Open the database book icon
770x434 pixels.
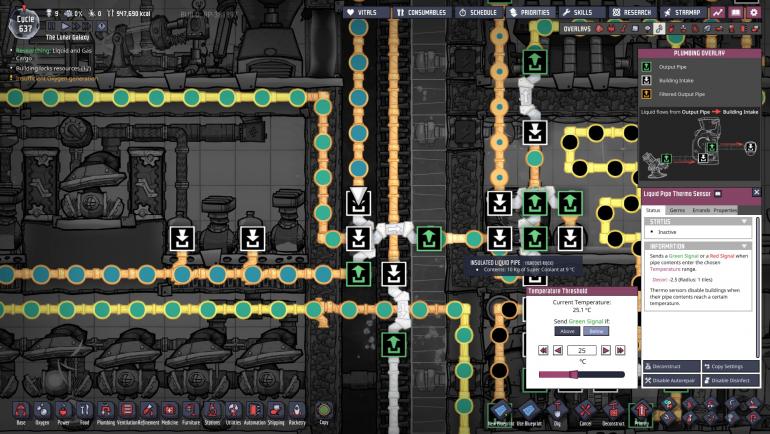pyautogui.click(x=735, y=12)
